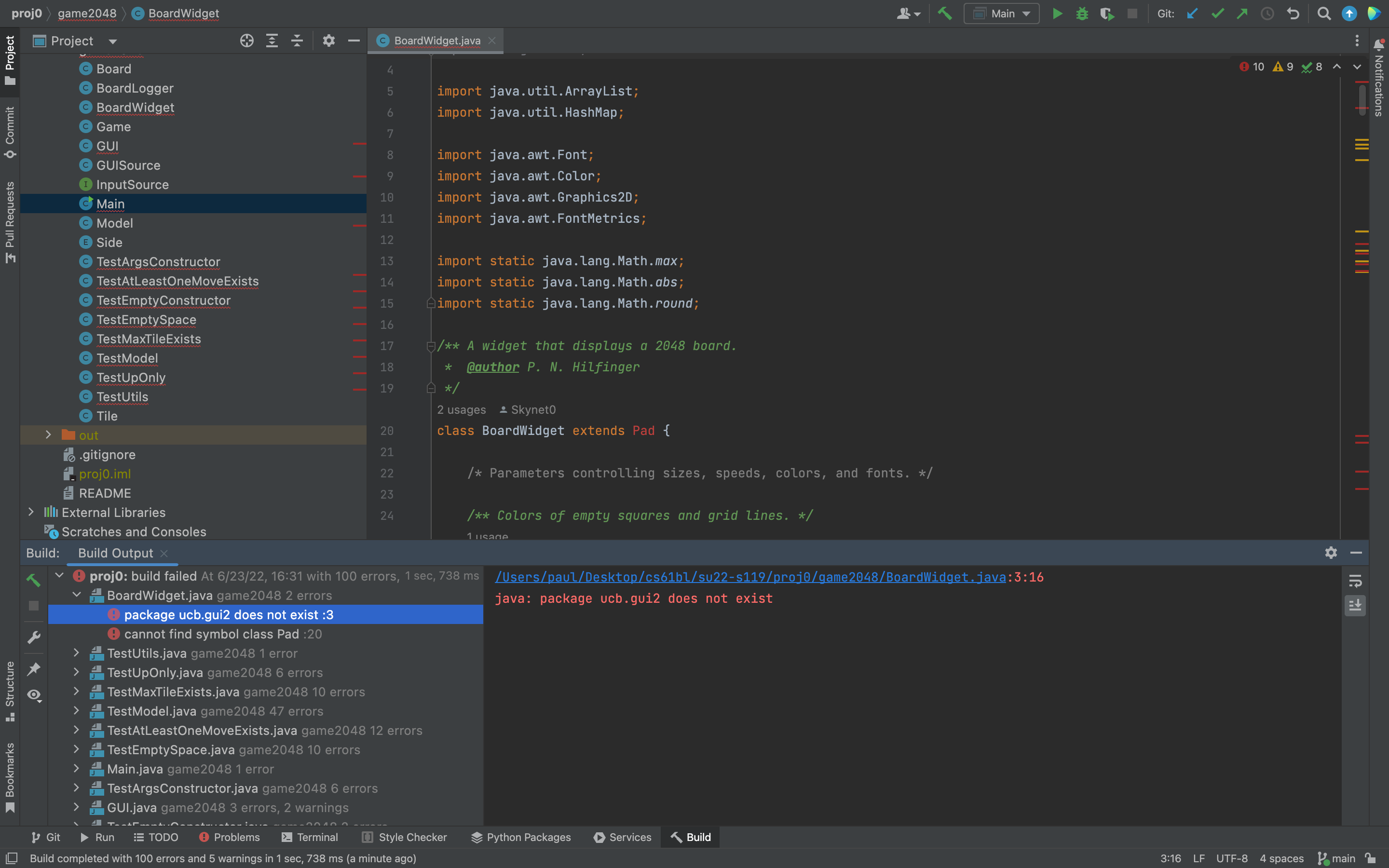Image resolution: width=1389 pixels, height=868 pixels.
Task: Switch to the Terminal tab
Action: (310, 837)
